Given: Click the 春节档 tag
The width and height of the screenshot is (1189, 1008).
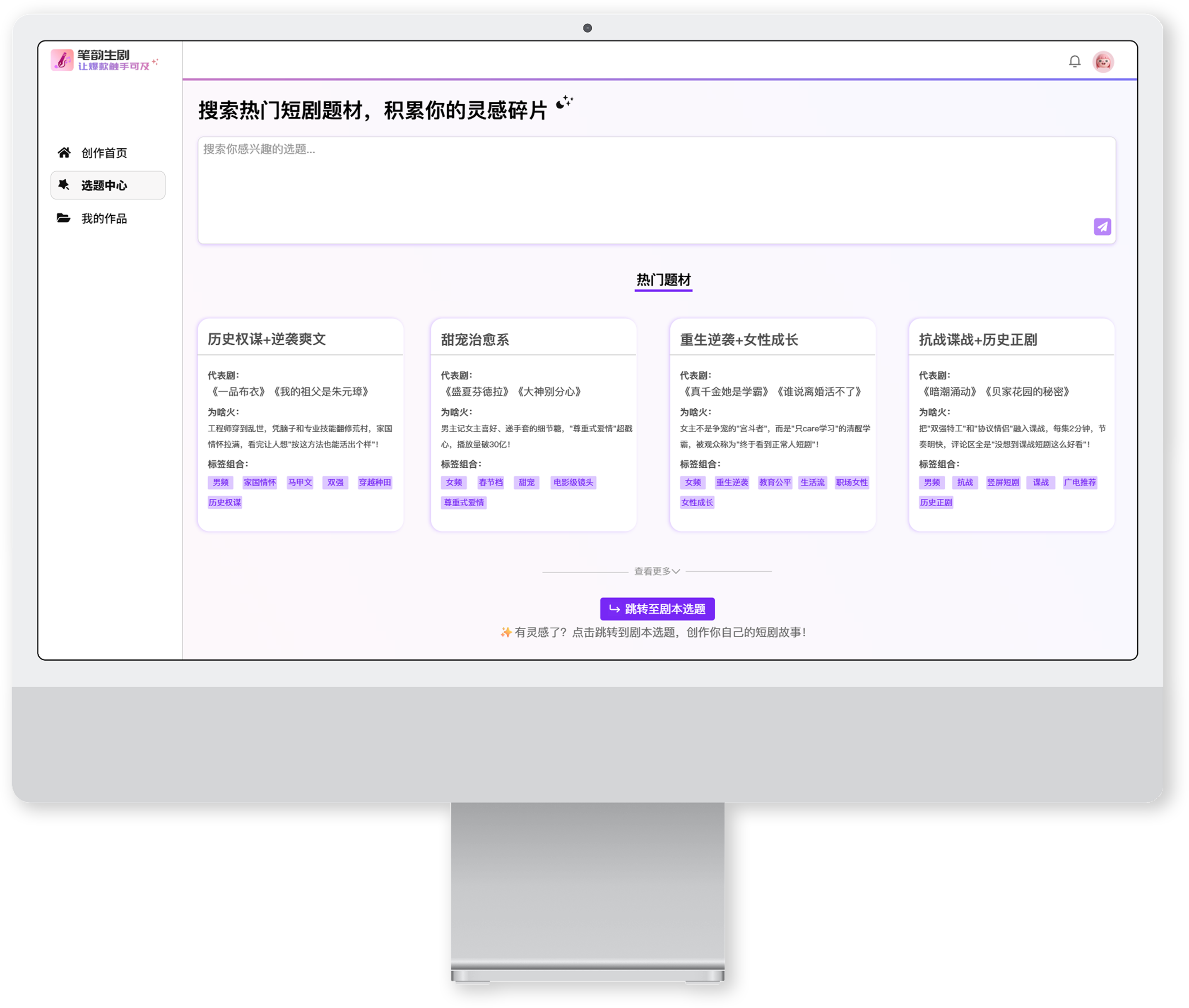Looking at the screenshot, I should [491, 482].
